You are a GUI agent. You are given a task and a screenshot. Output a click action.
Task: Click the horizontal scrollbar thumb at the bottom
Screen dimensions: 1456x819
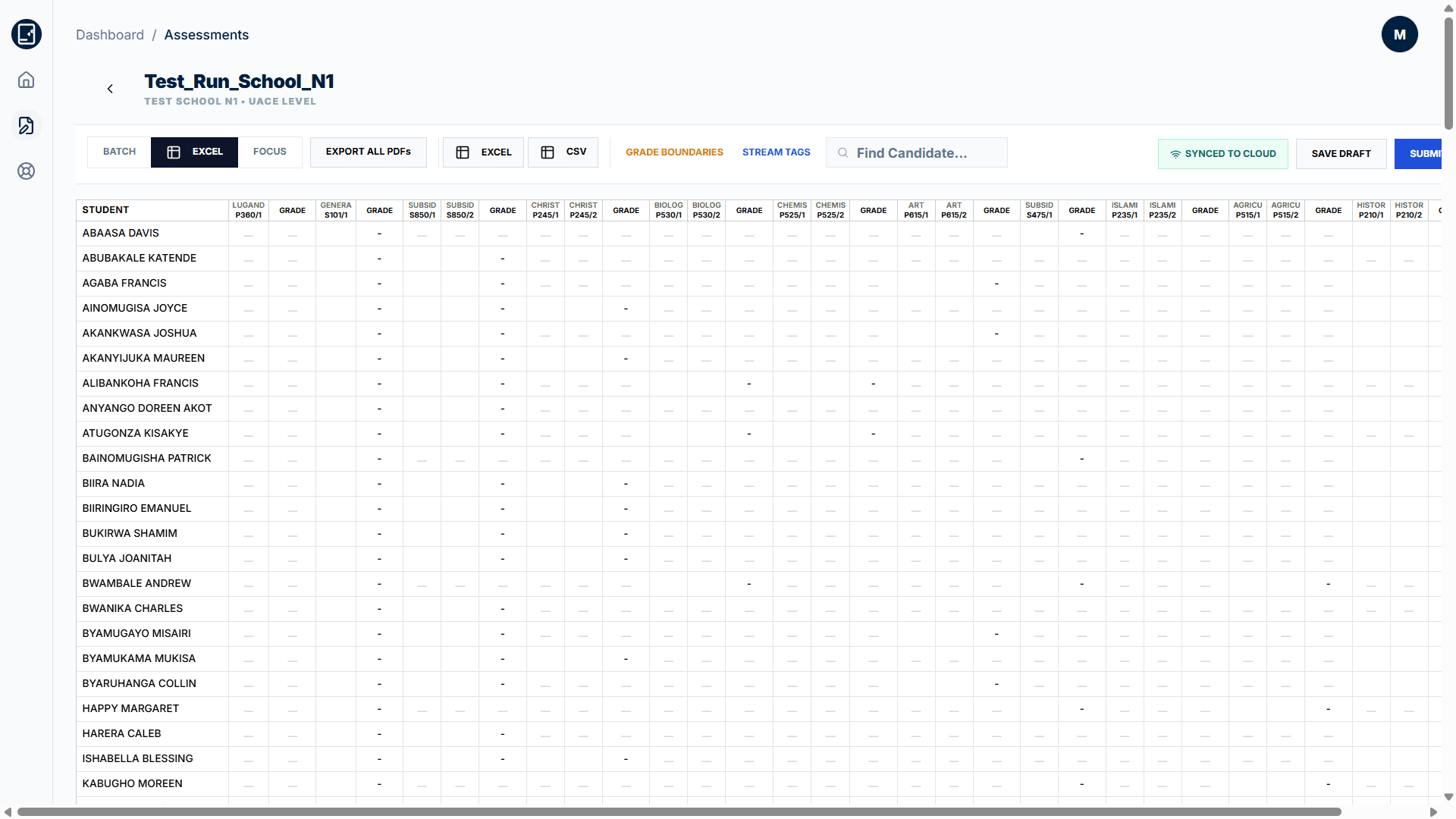pyautogui.click(x=679, y=812)
